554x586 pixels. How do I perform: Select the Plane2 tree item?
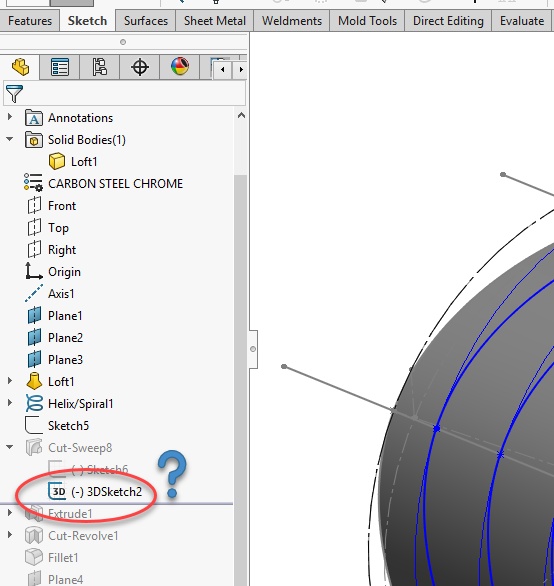pos(65,338)
